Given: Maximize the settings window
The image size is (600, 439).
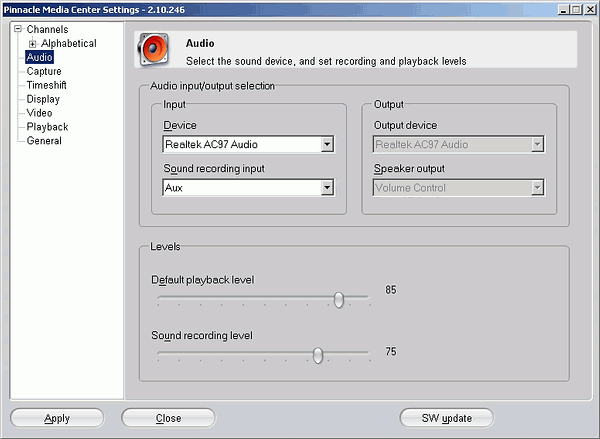Looking at the screenshot, I should click(576, 10).
